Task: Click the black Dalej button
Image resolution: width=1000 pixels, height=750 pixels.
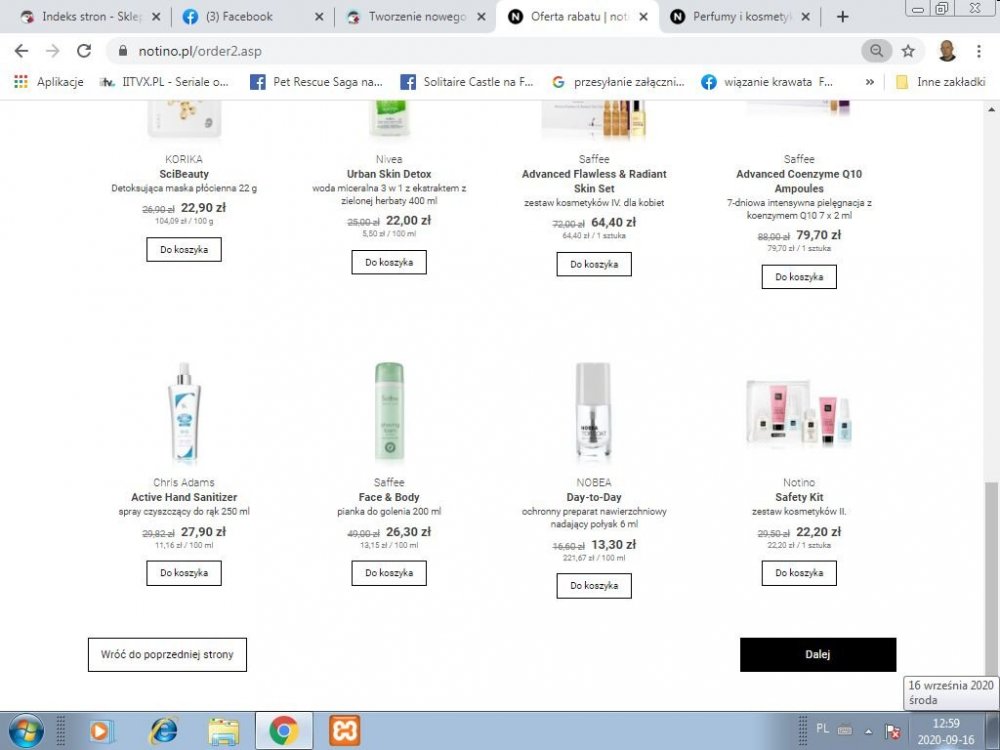Action: (818, 654)
